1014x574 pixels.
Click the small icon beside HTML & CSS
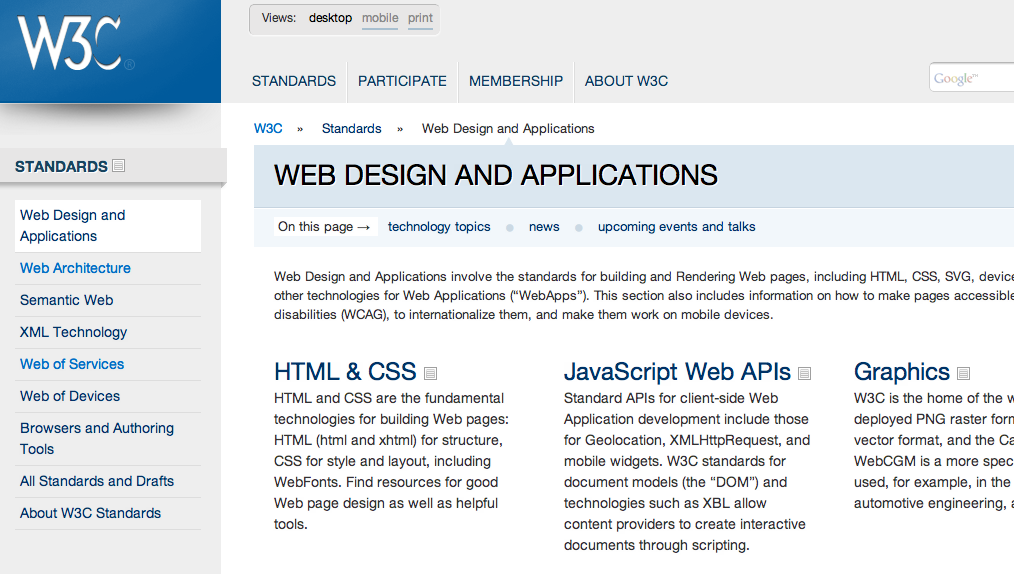pyautogui.click(x=430, y=373)
